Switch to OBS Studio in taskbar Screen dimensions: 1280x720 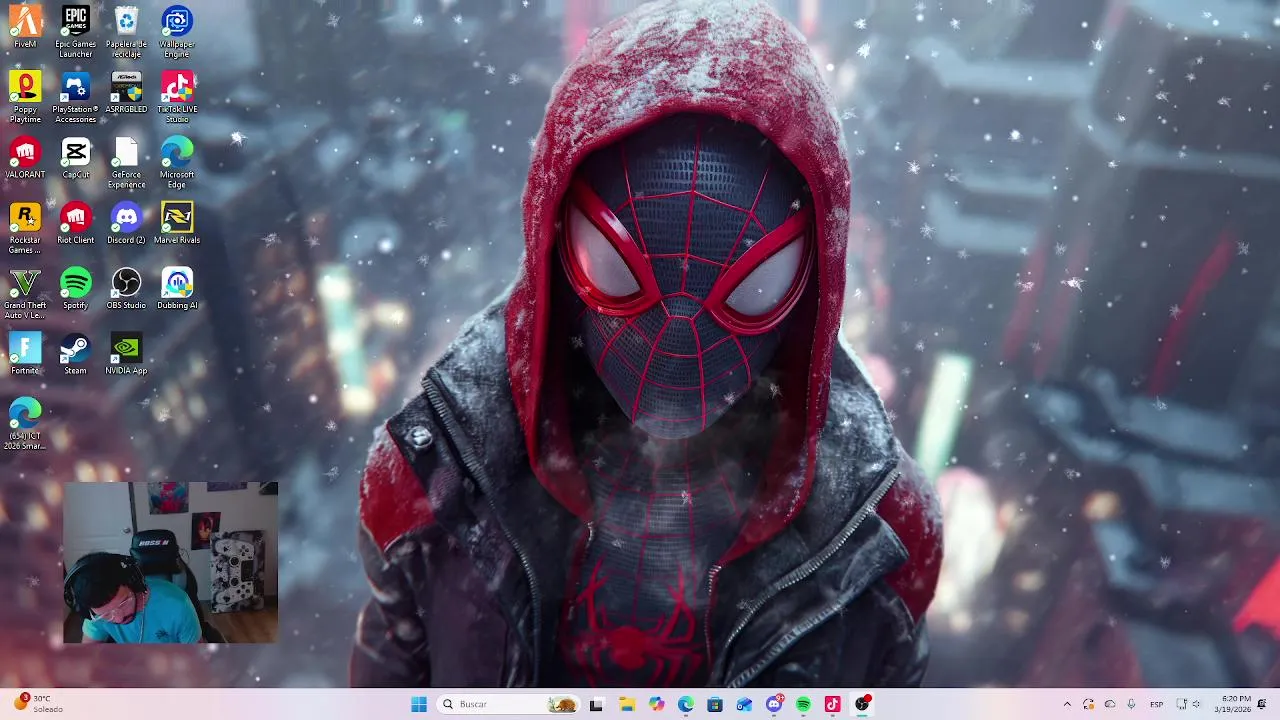point(862,704)
